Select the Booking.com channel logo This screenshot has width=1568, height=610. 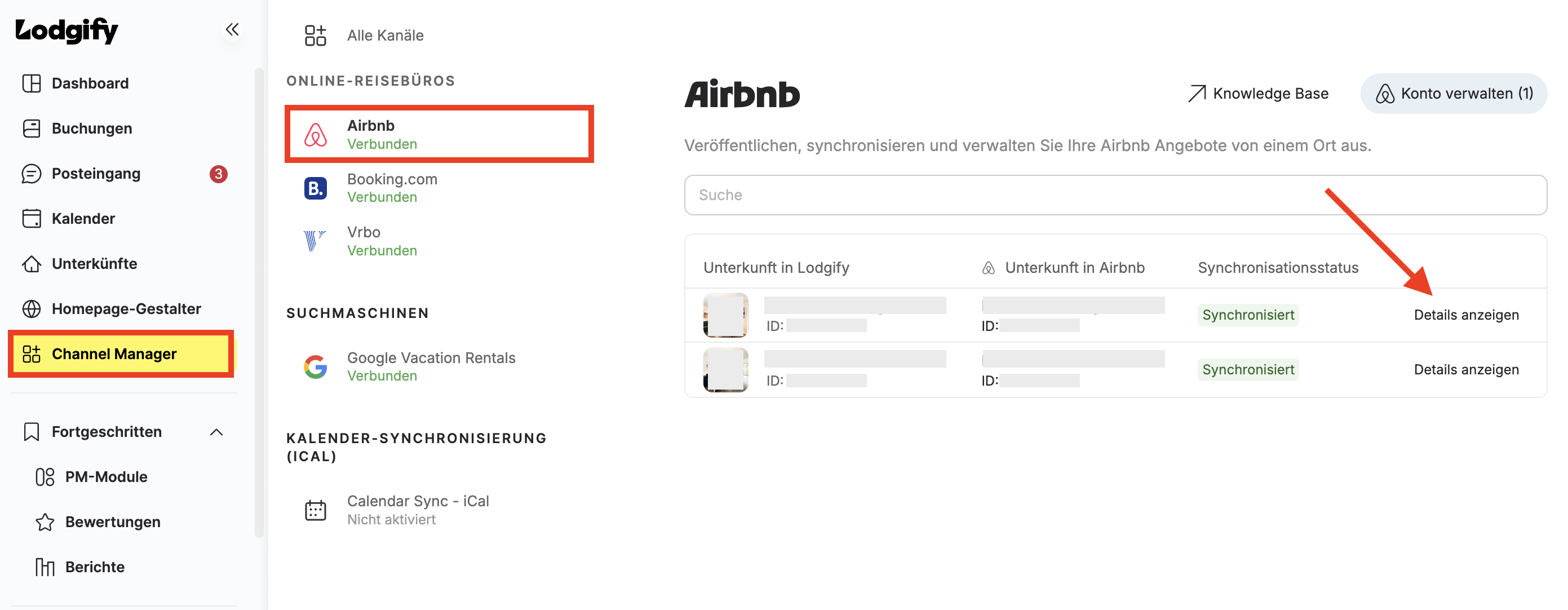315,188
